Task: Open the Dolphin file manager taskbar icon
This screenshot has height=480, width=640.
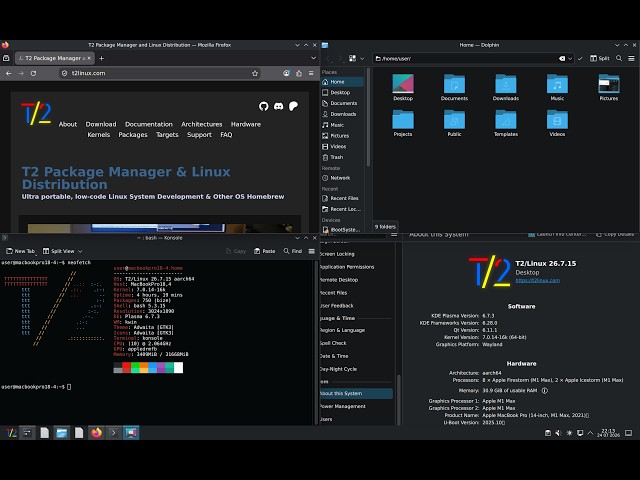Action: (62, 433)
